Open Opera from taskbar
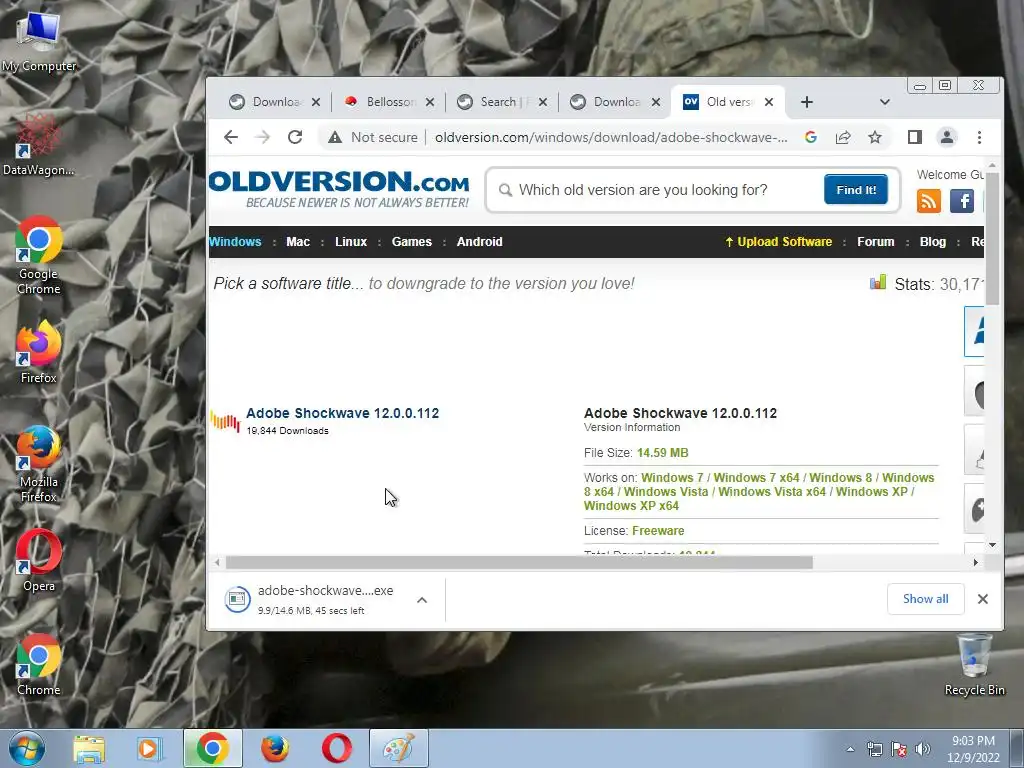This screenshot has height=768, width=1024. (336, 748)
